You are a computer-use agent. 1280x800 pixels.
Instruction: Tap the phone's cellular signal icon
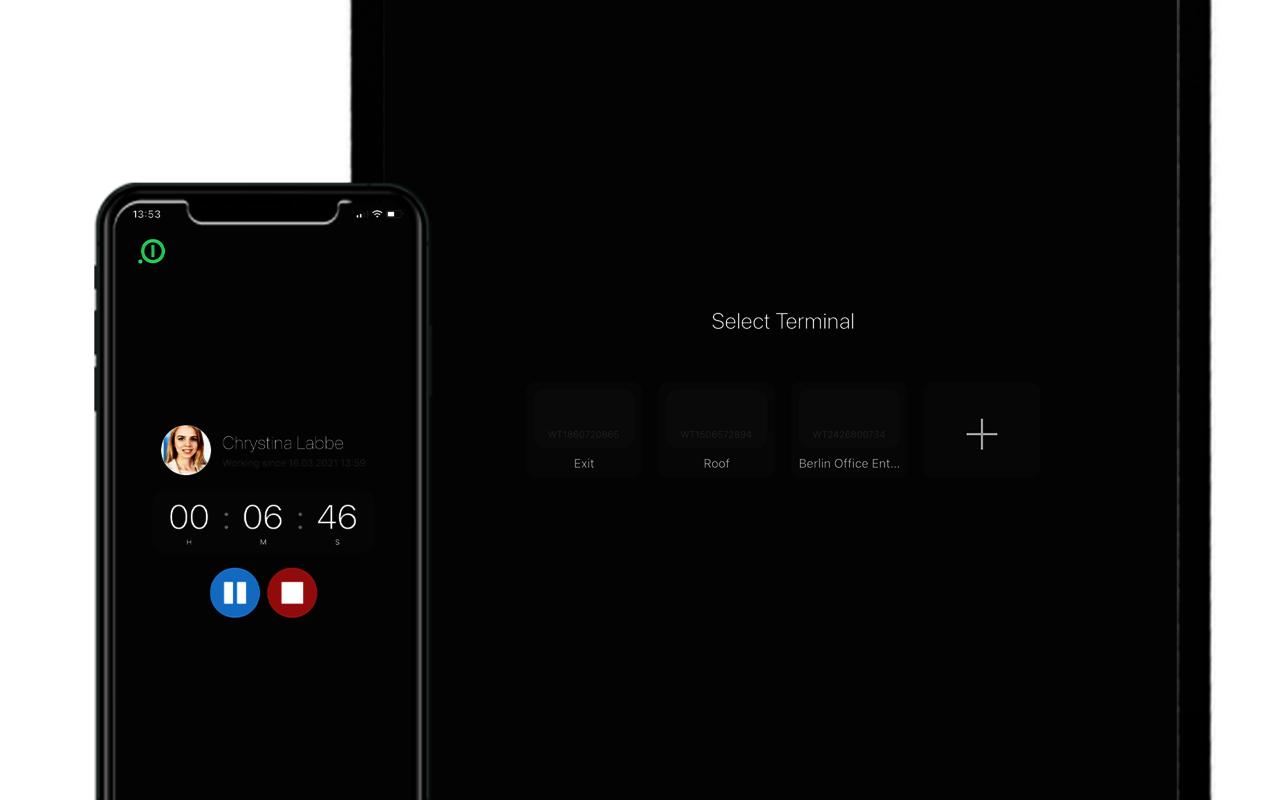click(x=360, y=215)
